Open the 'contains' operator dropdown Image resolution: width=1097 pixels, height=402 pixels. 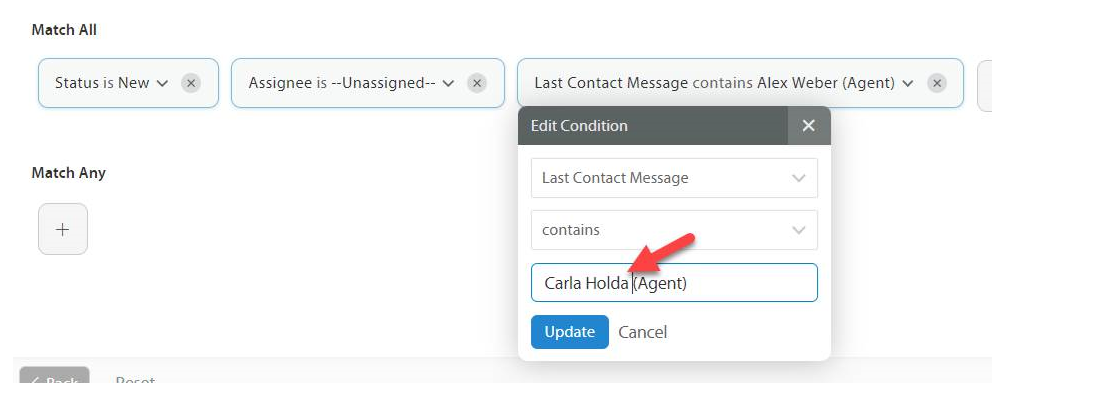(x=674, y=230)
